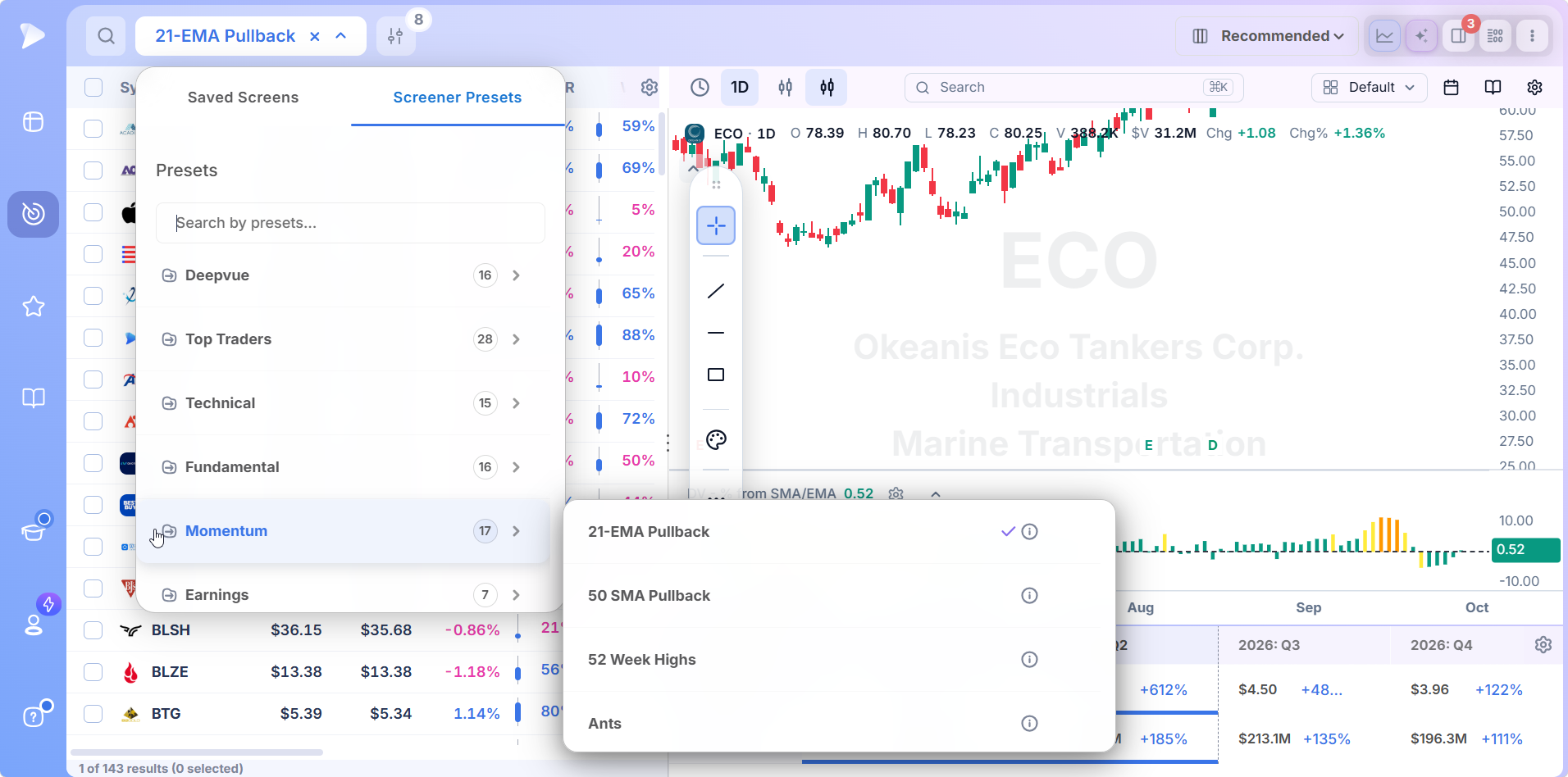This screenshot has height=777, width=1568.
Task: Open the Recommended columns dropdown
Action: tap(1267, 36)
